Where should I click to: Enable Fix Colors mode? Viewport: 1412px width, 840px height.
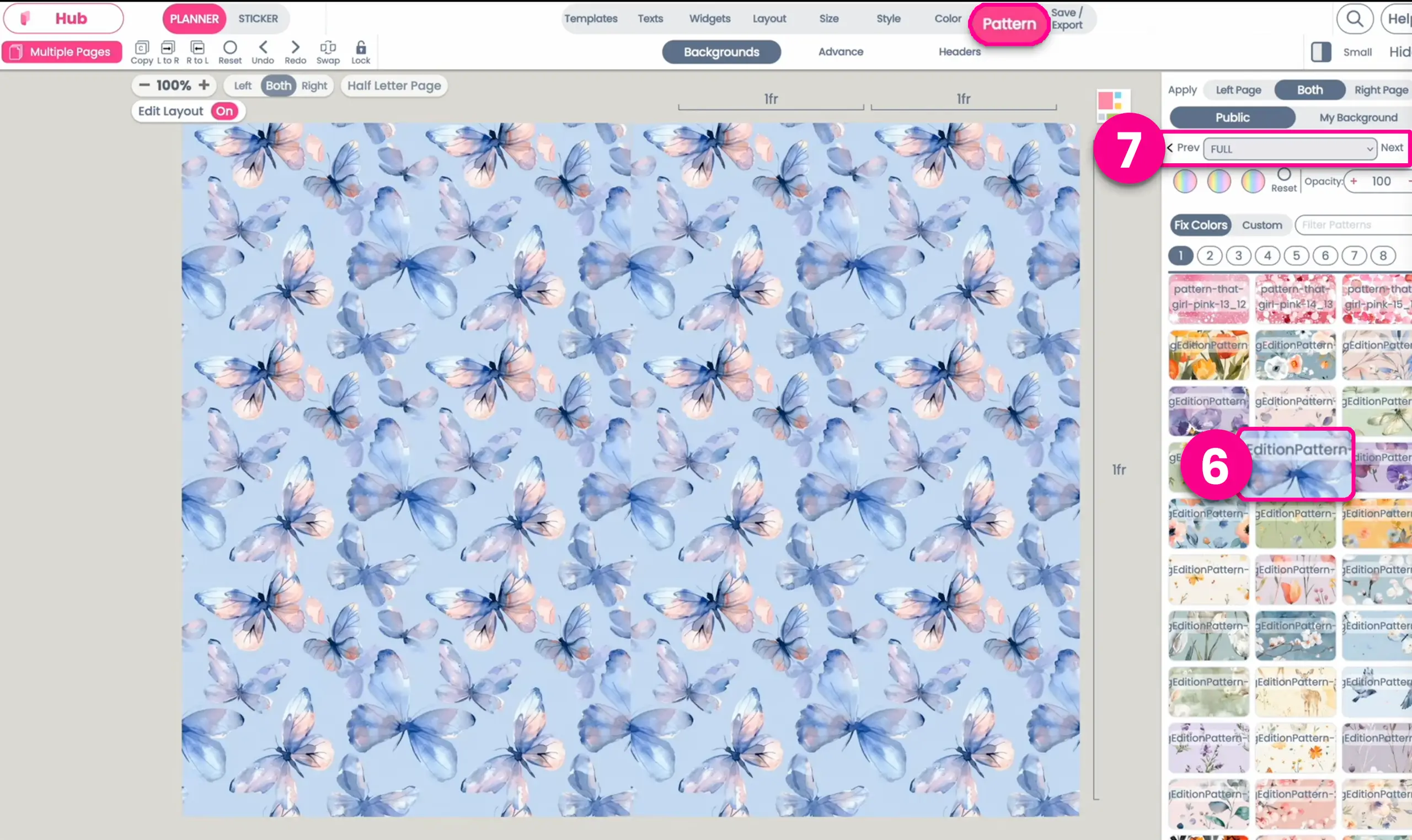point(1201,224)
